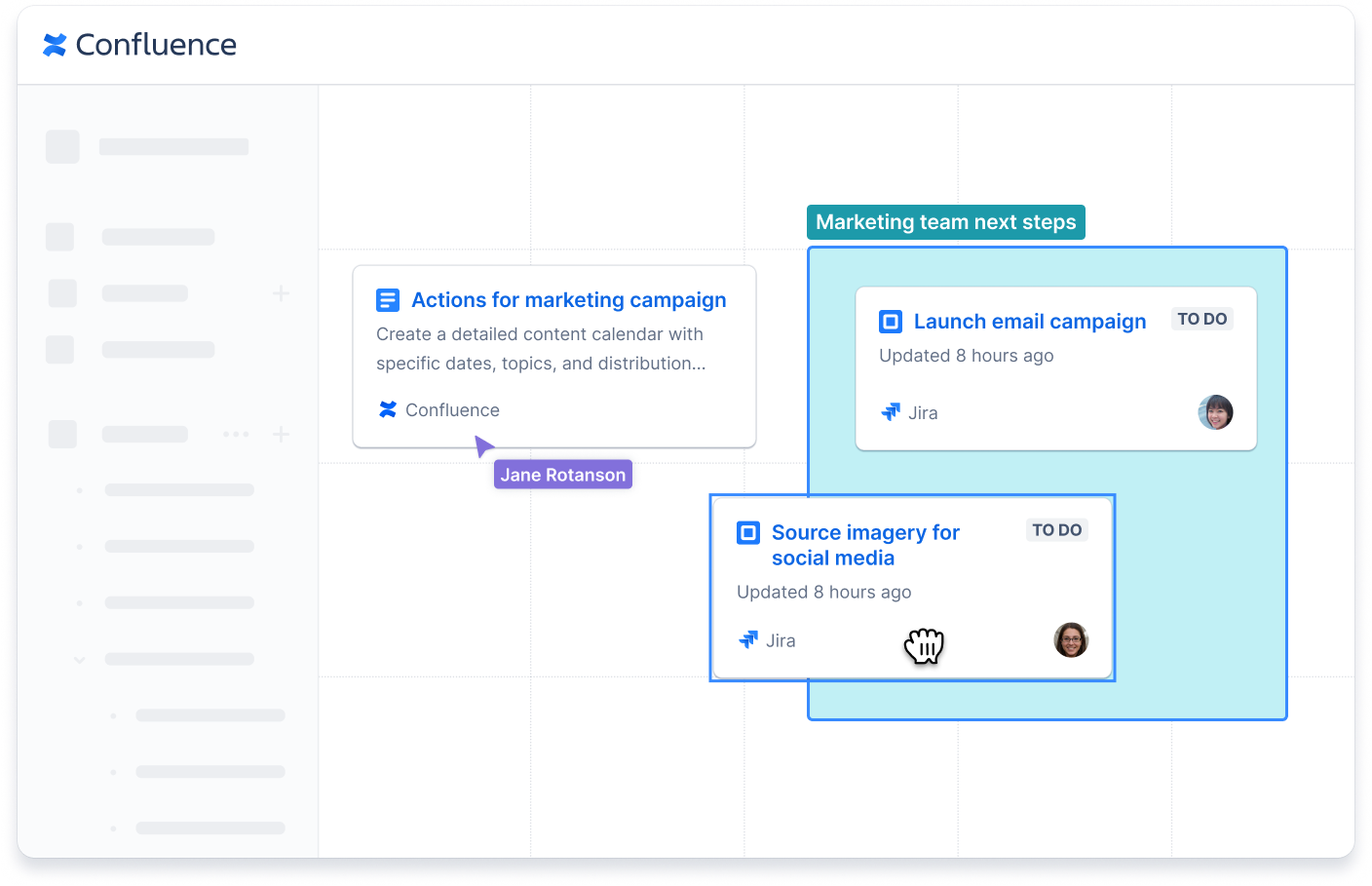Click the Jira logo on Source imagery card

[x=747, y=639]
